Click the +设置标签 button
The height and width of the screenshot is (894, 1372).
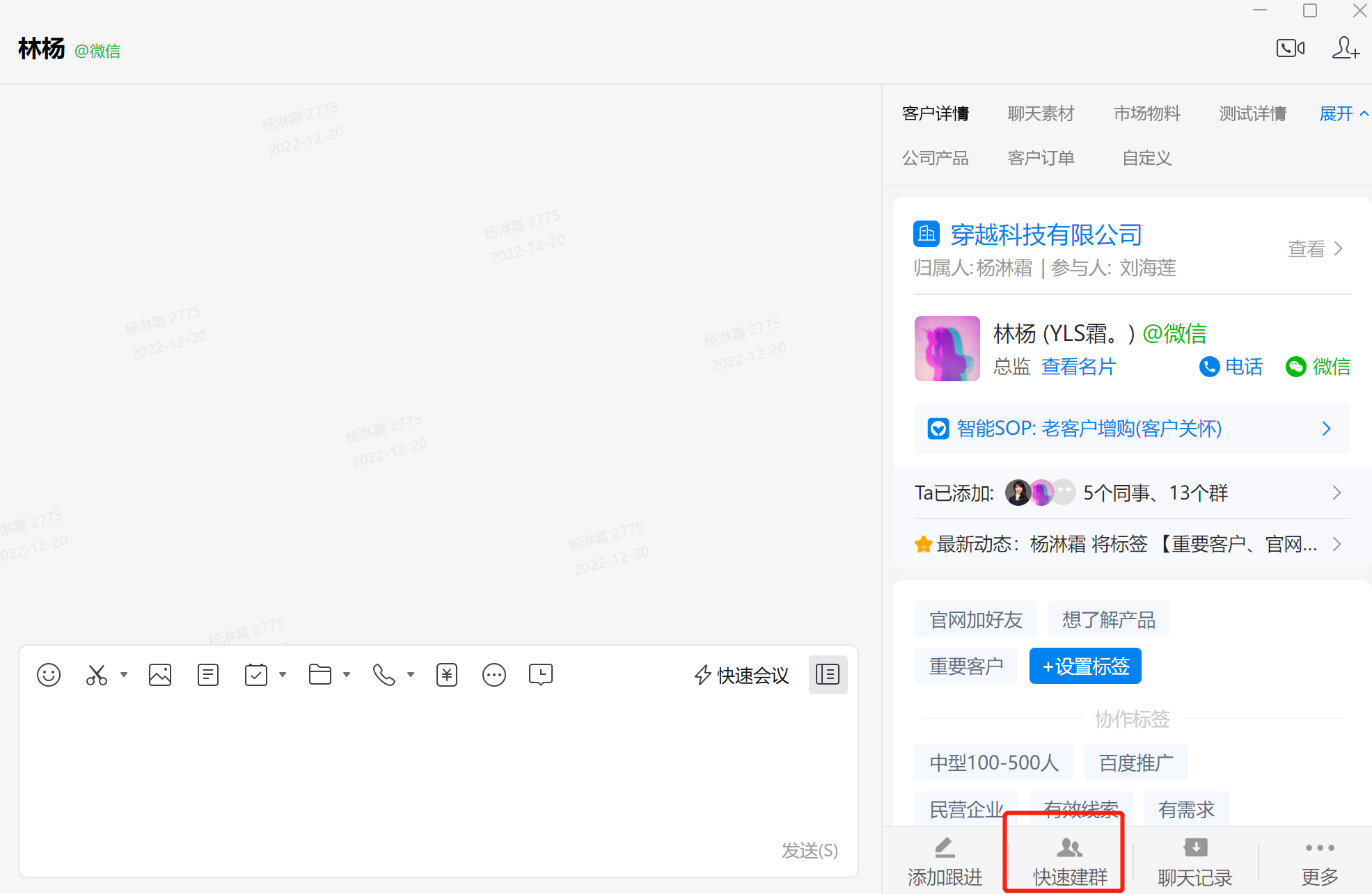(x=1085, y=666)
